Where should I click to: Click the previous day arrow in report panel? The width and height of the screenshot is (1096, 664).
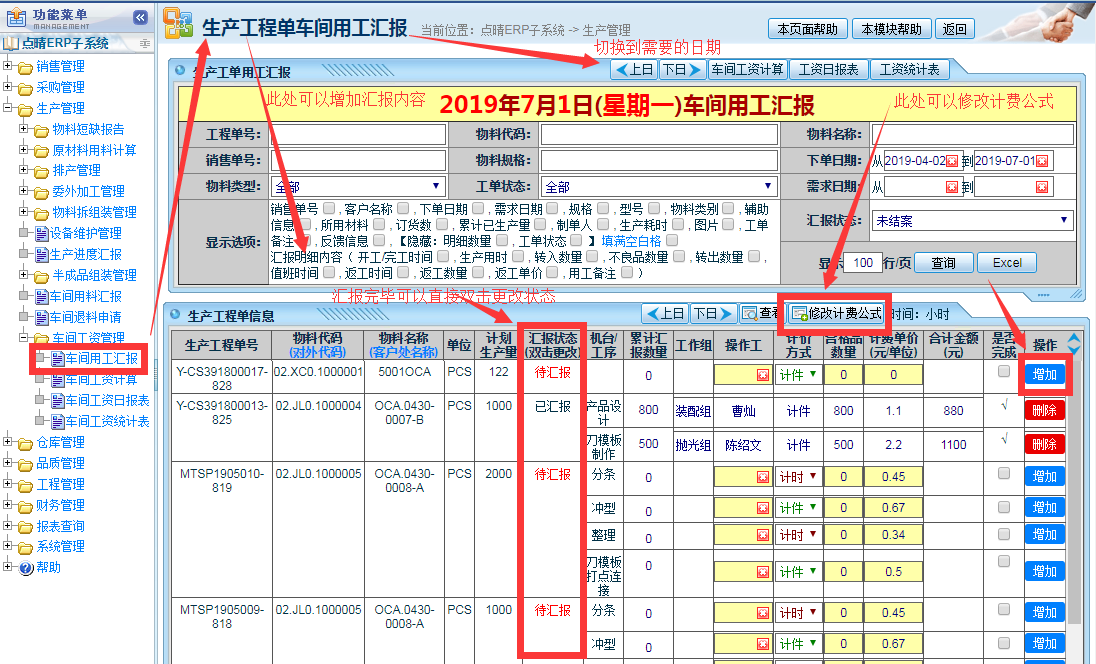[634, 69]
